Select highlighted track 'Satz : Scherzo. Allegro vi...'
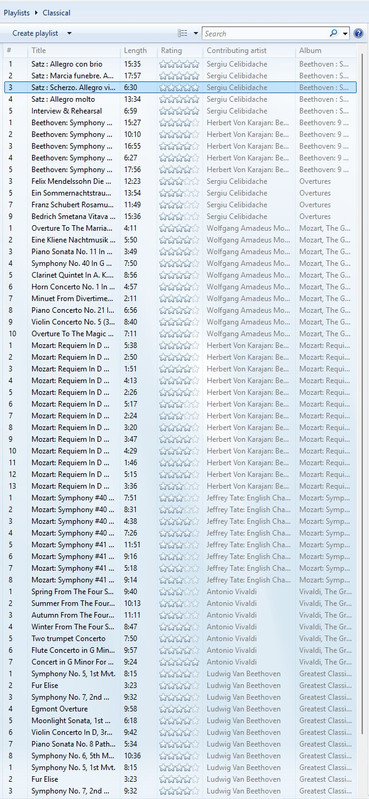 click(x=180, y=88)
